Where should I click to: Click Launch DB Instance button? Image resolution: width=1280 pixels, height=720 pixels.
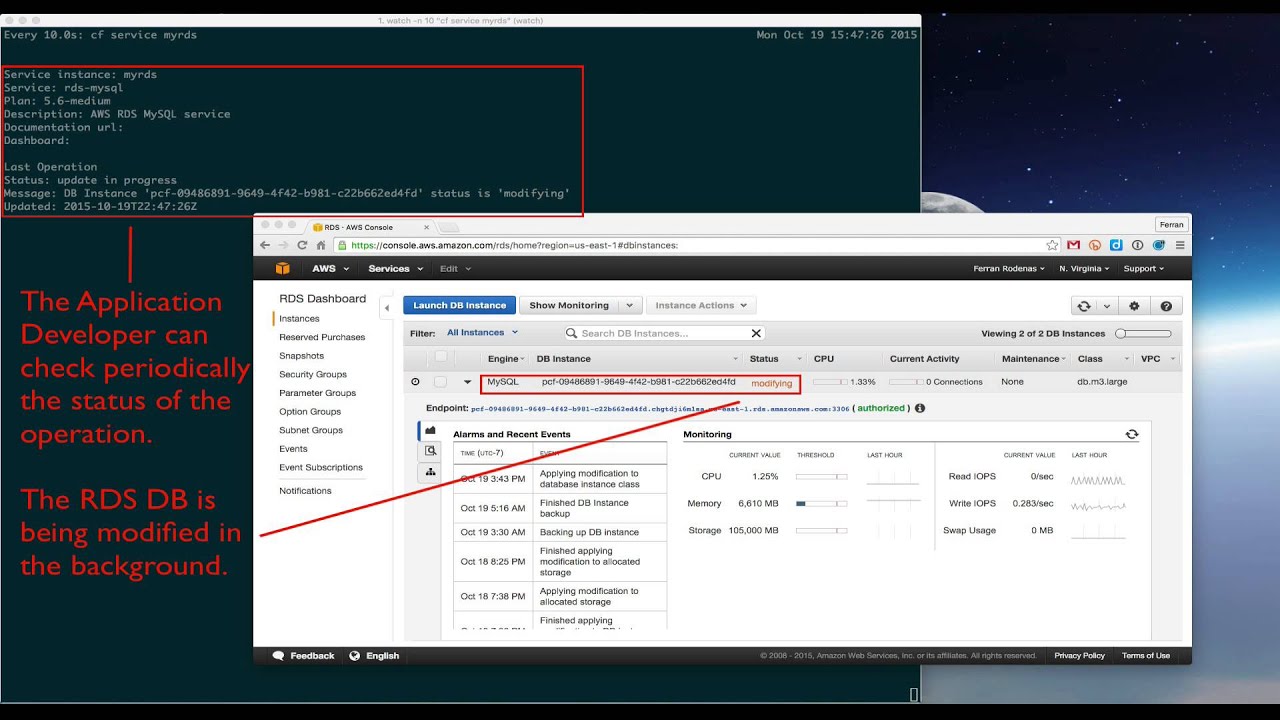(x=460, y=305)
